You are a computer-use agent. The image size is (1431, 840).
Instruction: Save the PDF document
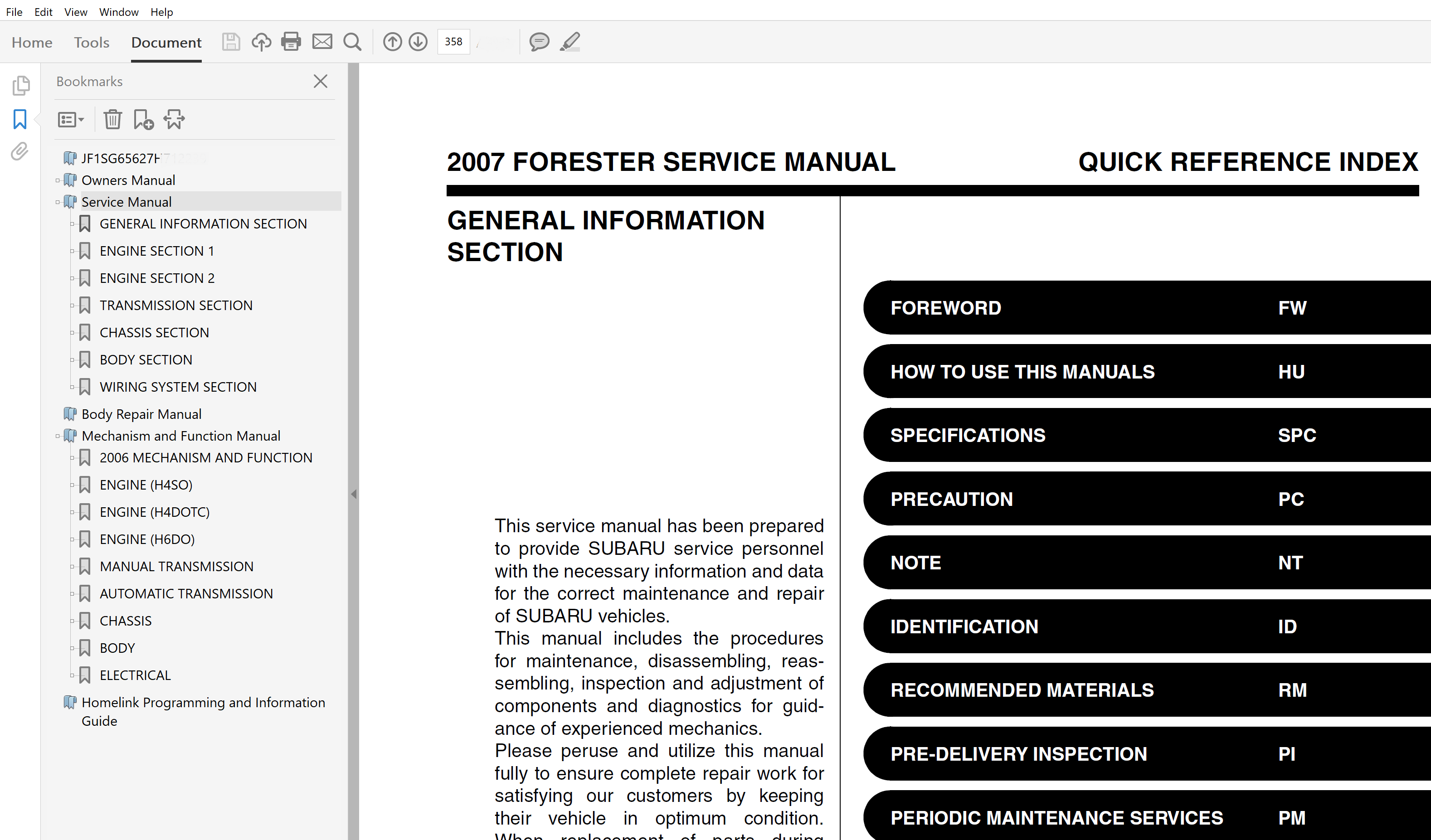point(230,41)
